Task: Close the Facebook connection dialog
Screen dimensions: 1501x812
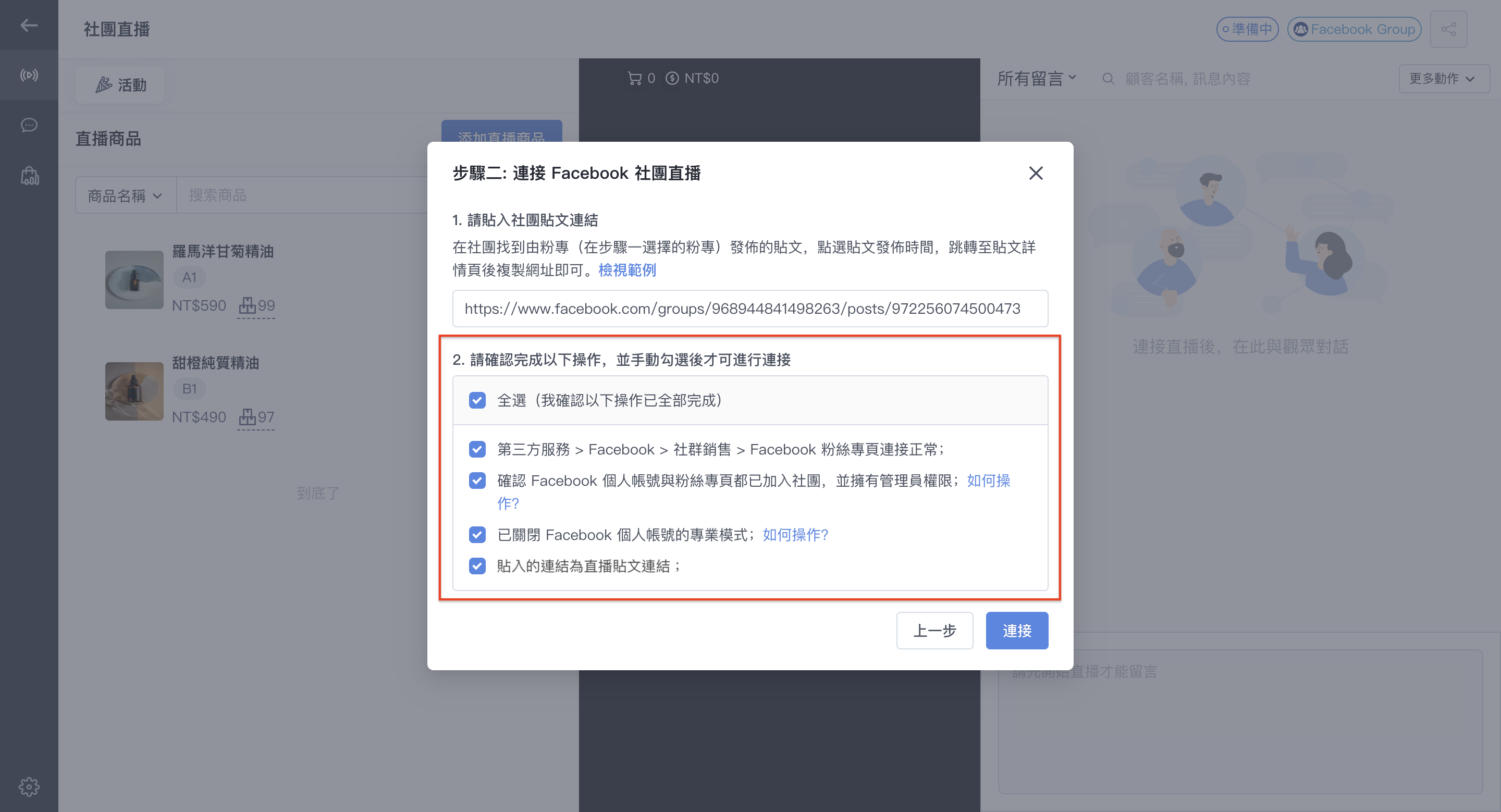Action: point(1036,173)
